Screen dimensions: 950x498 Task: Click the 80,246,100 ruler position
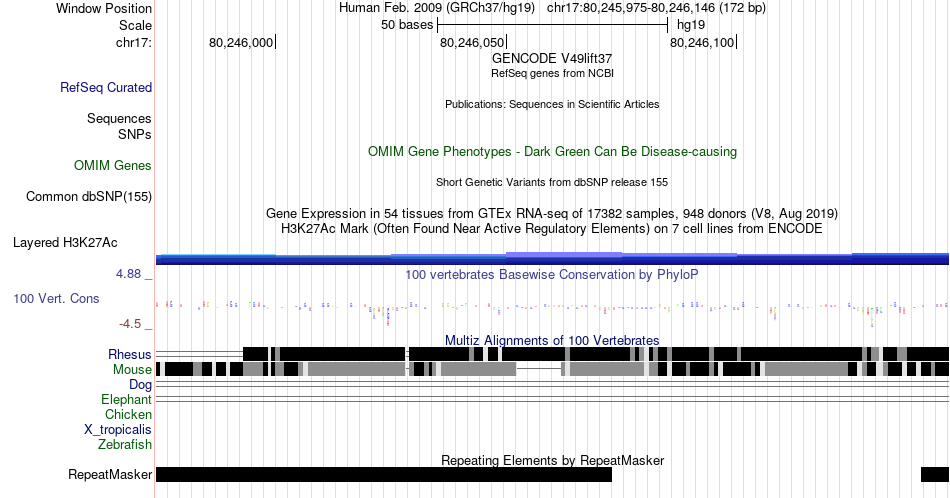(x=702, y=42)
